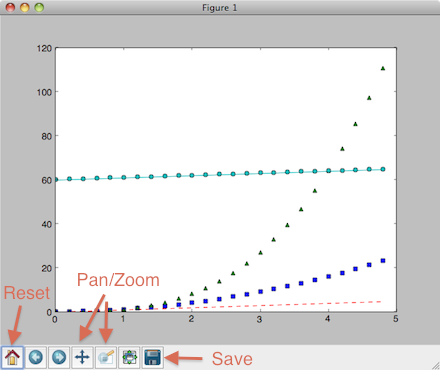Click the x-axis label 3
Screen dimensions: 440x370
click(259, 319)
